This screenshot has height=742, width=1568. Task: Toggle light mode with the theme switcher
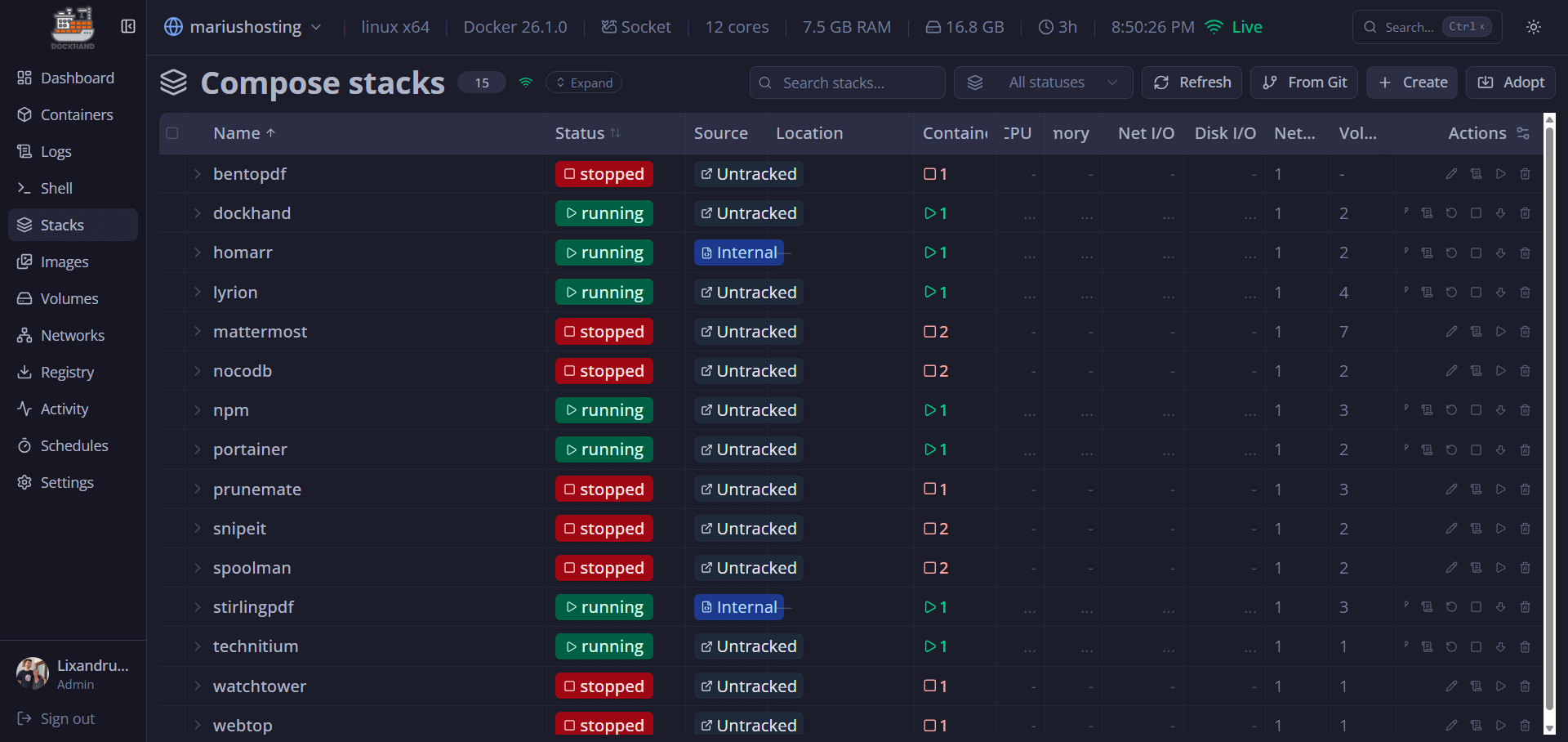(x=1533, y=27)
